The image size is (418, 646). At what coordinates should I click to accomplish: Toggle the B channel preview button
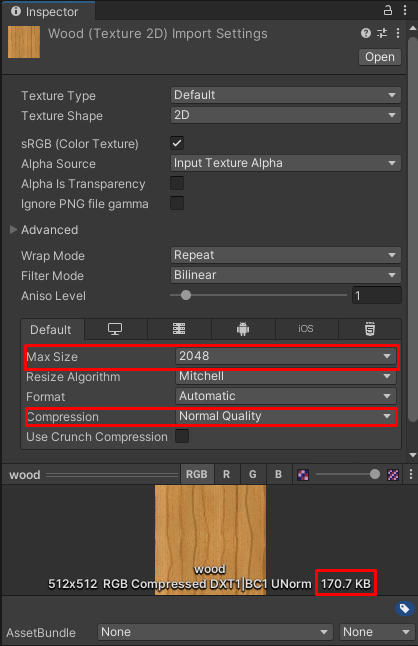pos(278,475)
